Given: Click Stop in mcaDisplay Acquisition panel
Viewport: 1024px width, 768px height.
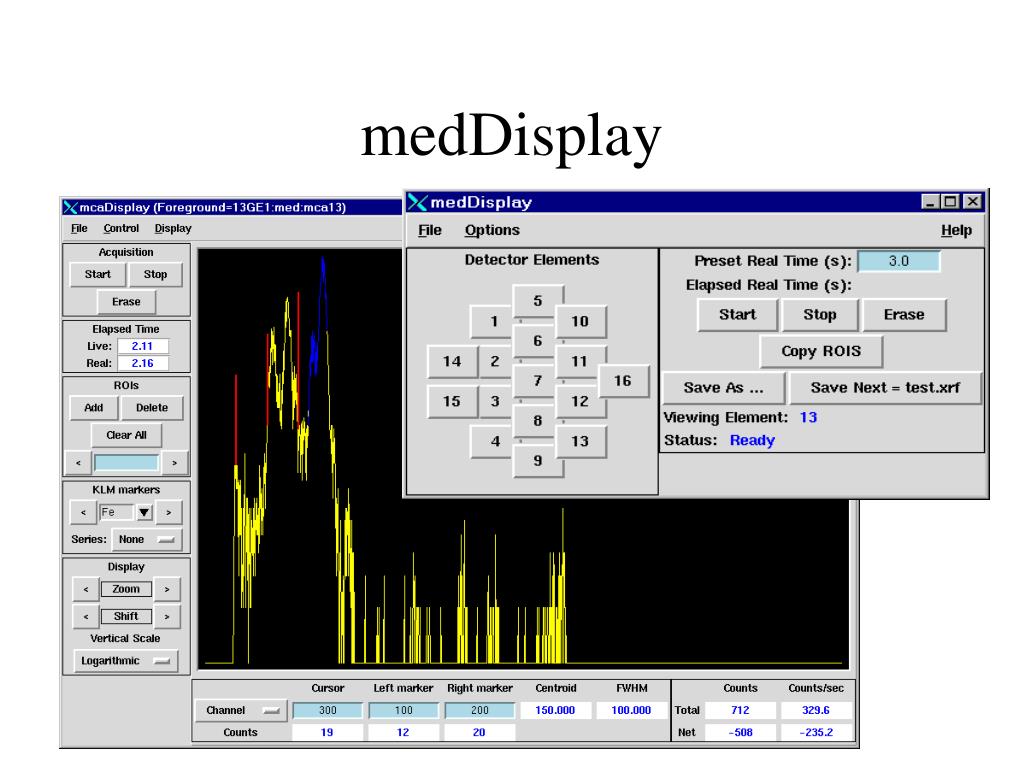Looking at the screenshot, I should pyautogui.click(x=155, y=275).
